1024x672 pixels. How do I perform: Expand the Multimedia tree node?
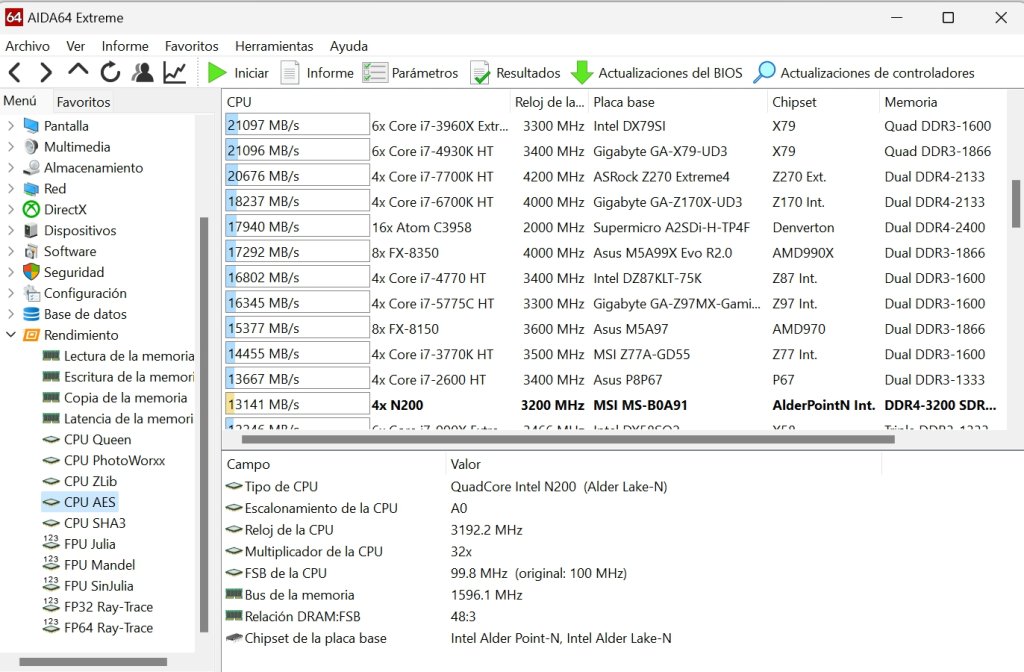coord(10,146)
